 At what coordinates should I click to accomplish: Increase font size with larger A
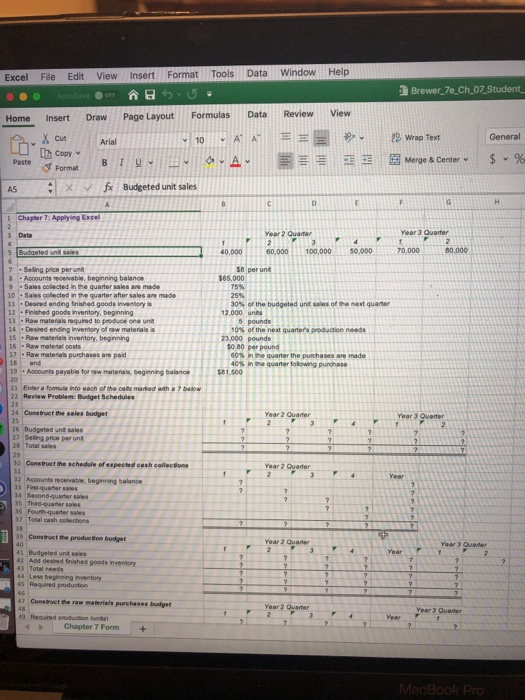[x=238, y=140]
